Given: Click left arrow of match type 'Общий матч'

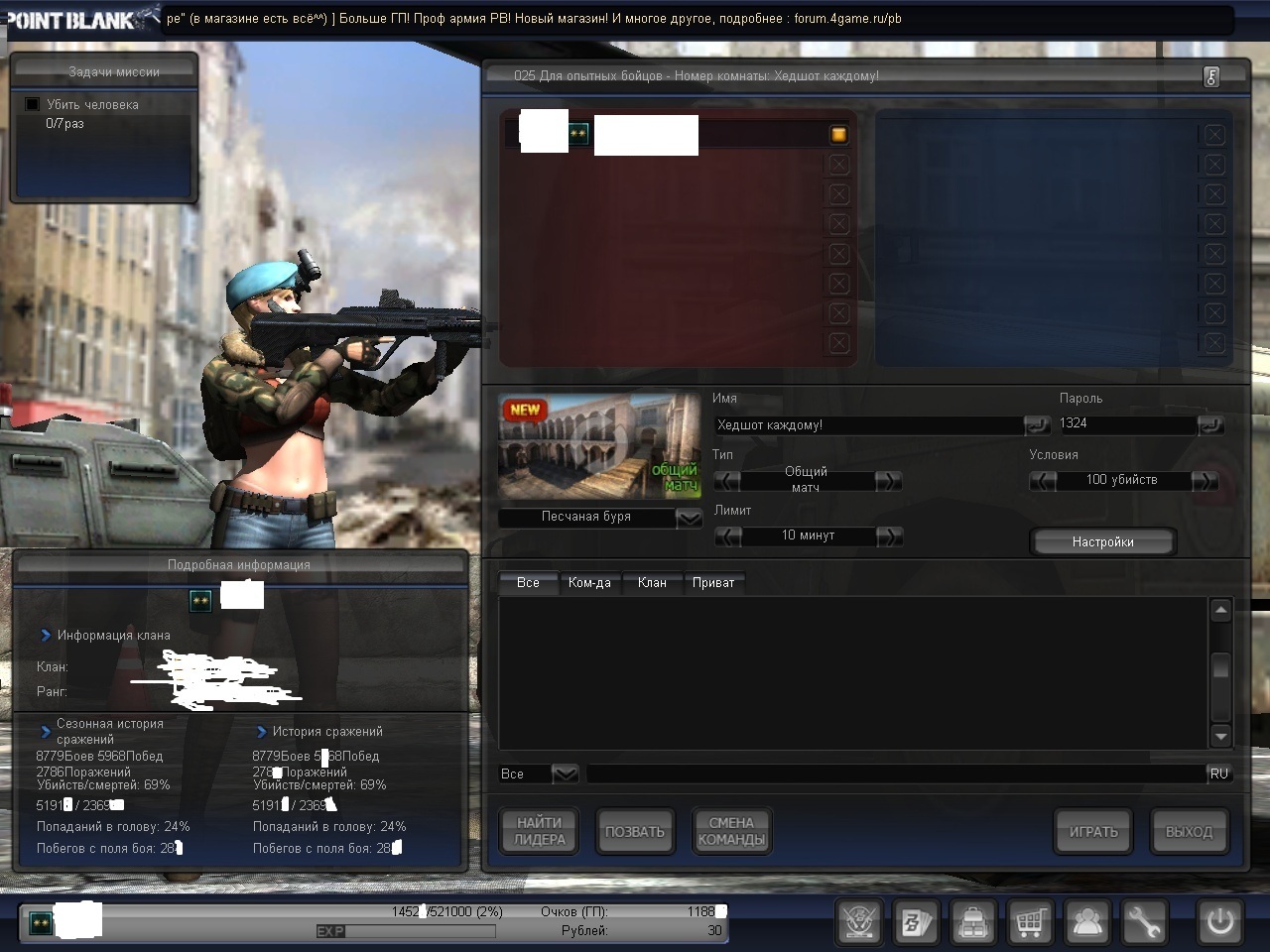Looking at the screenshot, I should (727, 481).
